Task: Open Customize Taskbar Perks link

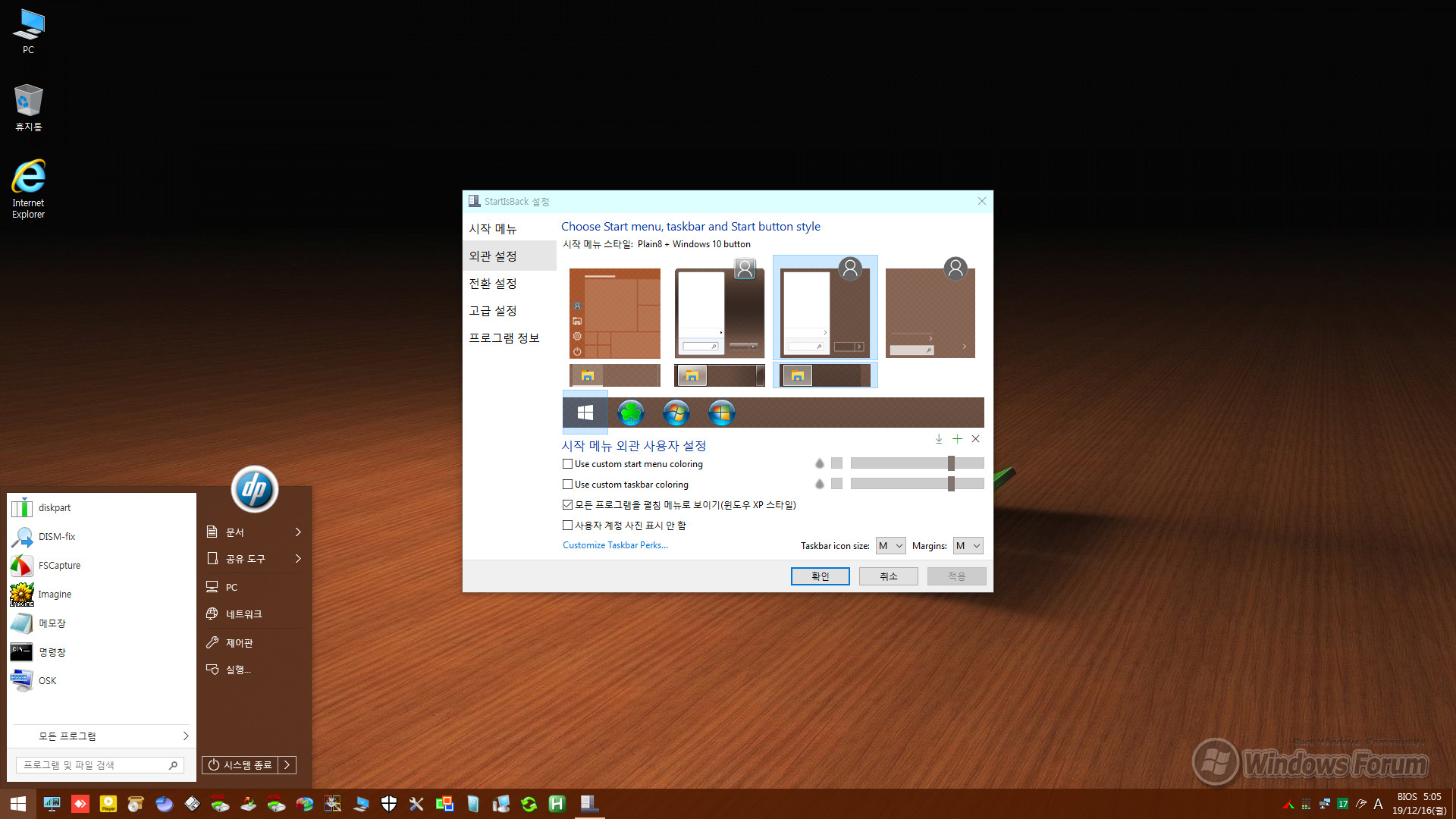Action: point(615,545)
